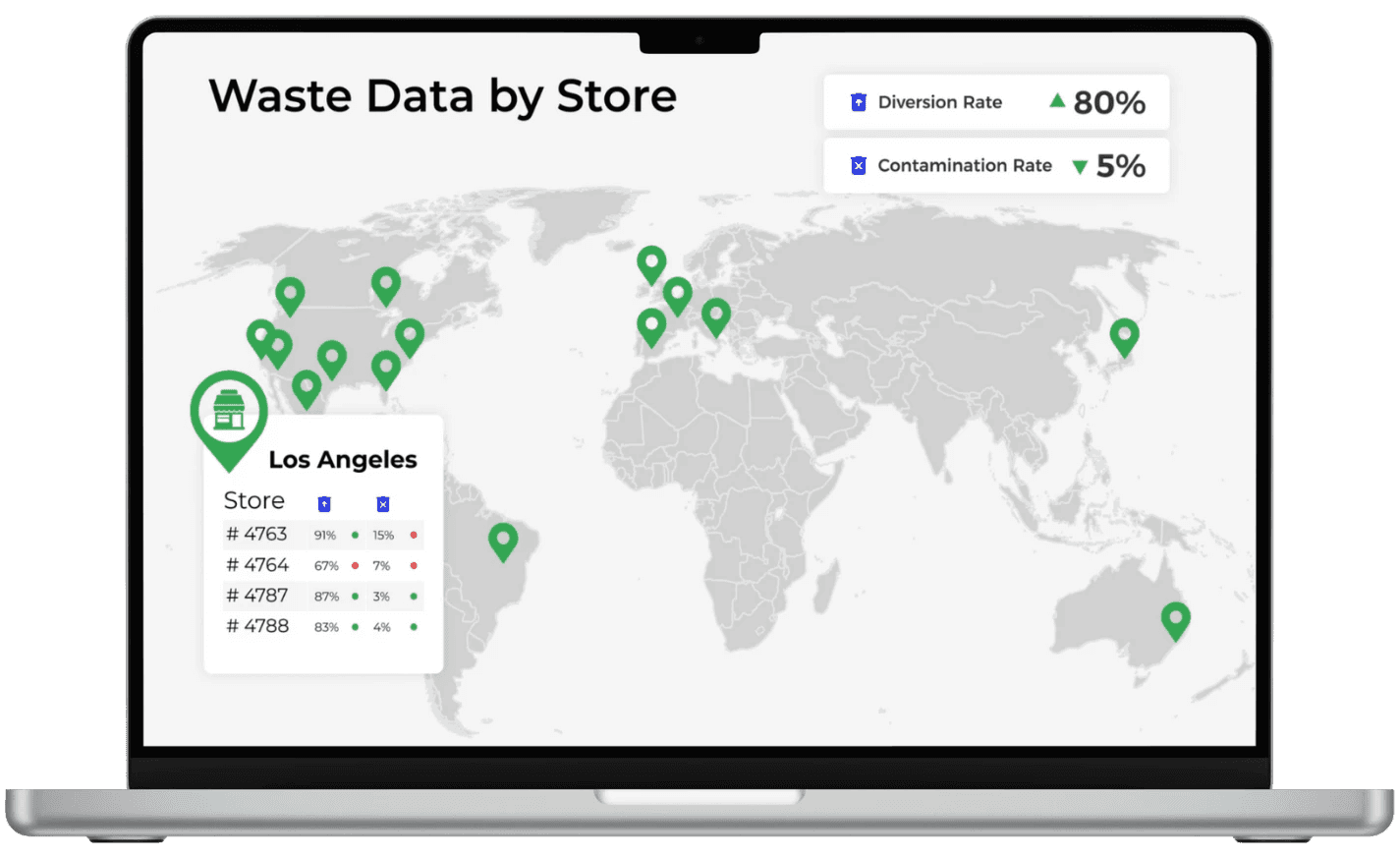
Task: Click the 87% diversion cell
Action: coord(326,597)
